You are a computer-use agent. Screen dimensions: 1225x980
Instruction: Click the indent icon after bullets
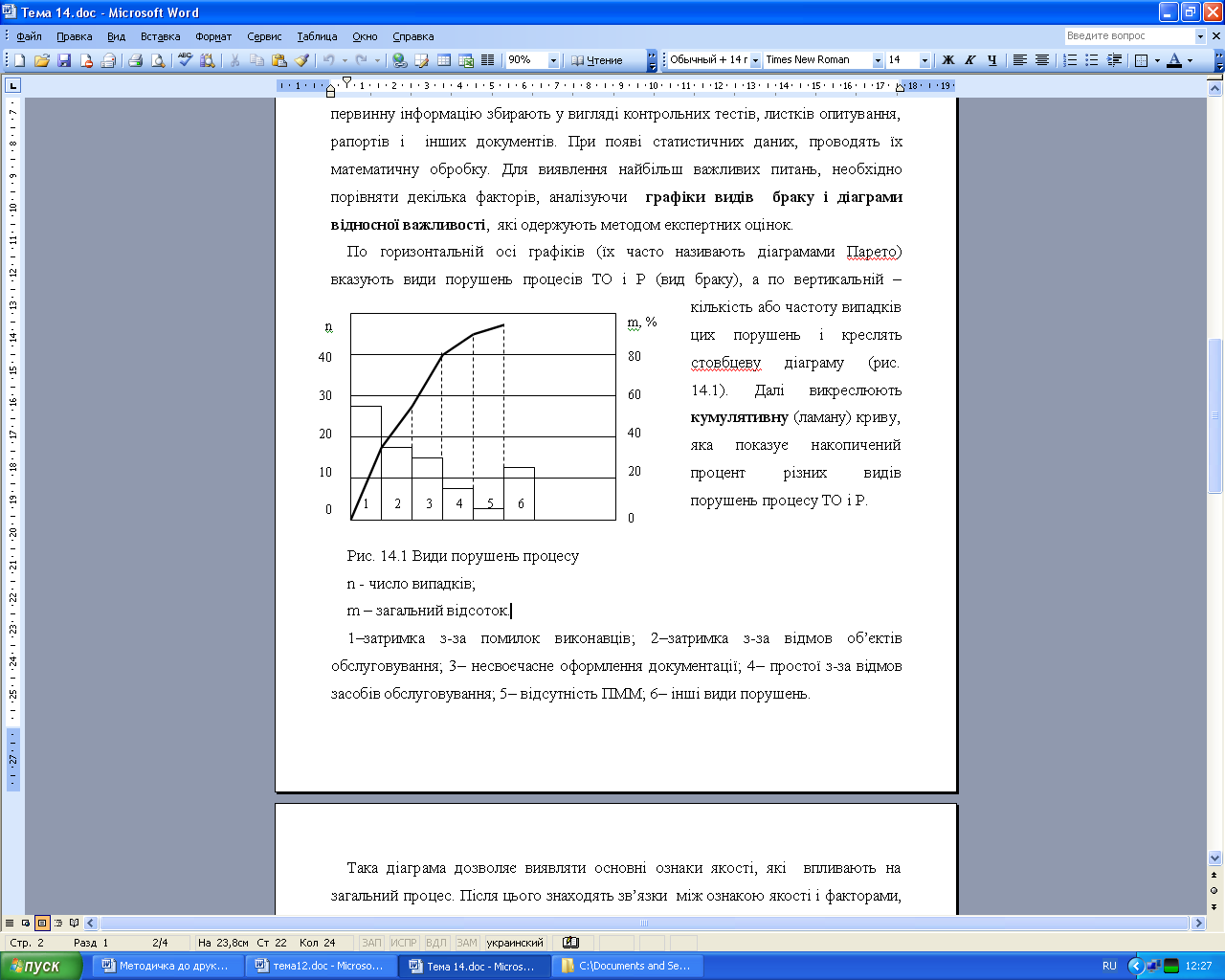pos(1115,60)
